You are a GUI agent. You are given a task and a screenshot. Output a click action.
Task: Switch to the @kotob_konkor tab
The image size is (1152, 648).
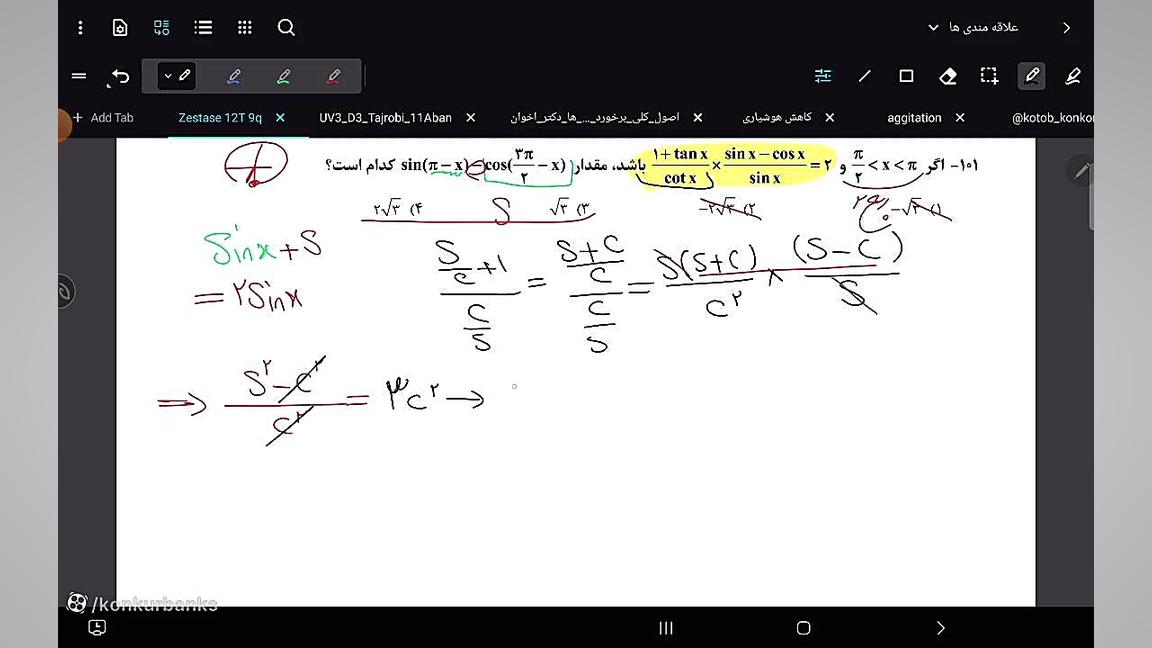coord(1052,118)
